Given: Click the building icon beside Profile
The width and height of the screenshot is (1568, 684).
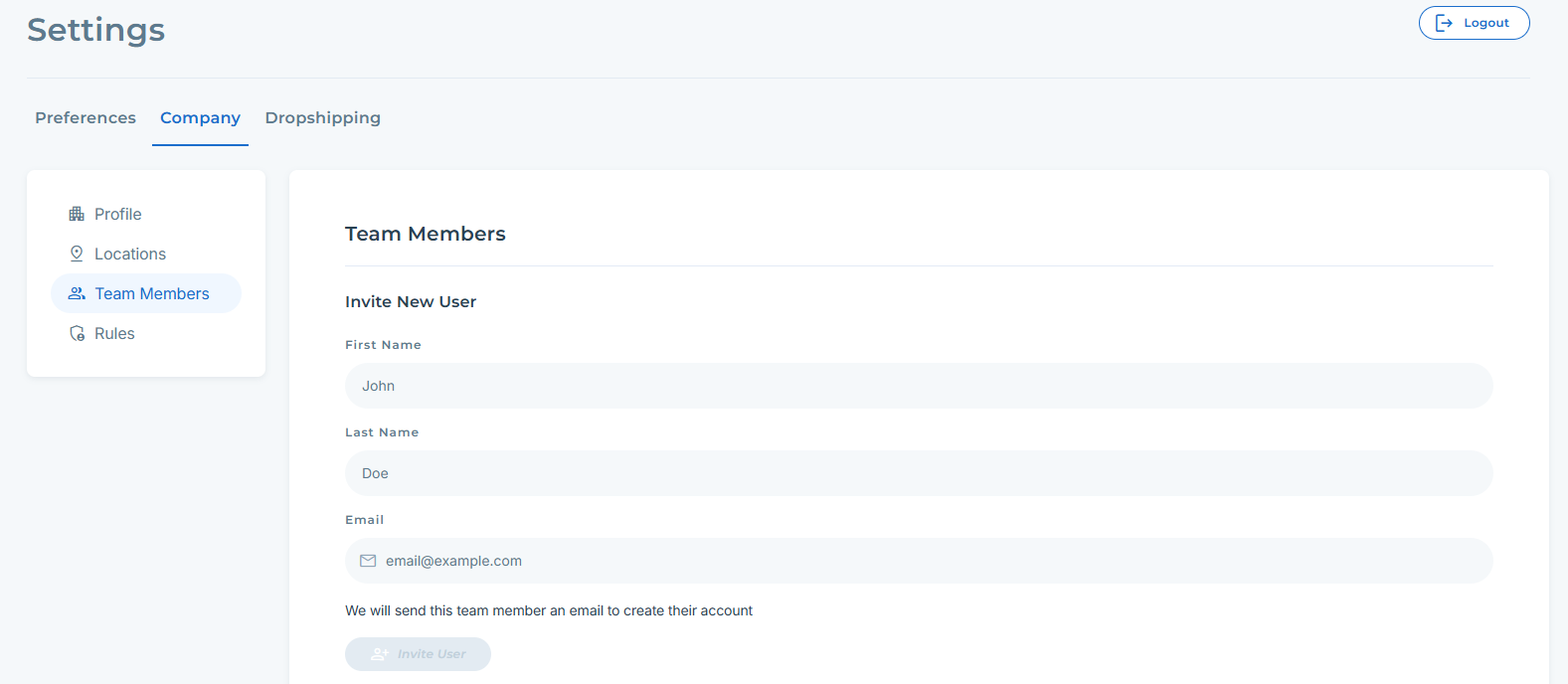Looking at the screenshot, I should [77, 214].
